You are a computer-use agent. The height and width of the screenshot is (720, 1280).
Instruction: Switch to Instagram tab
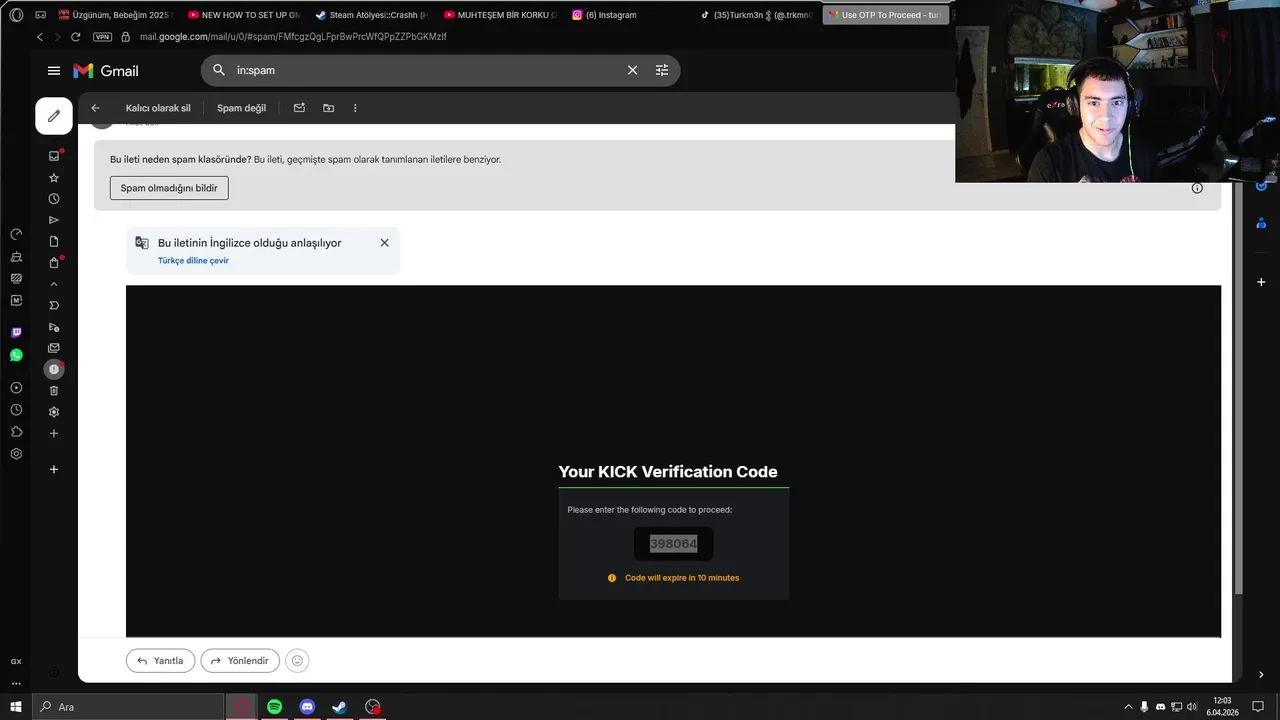628,15
